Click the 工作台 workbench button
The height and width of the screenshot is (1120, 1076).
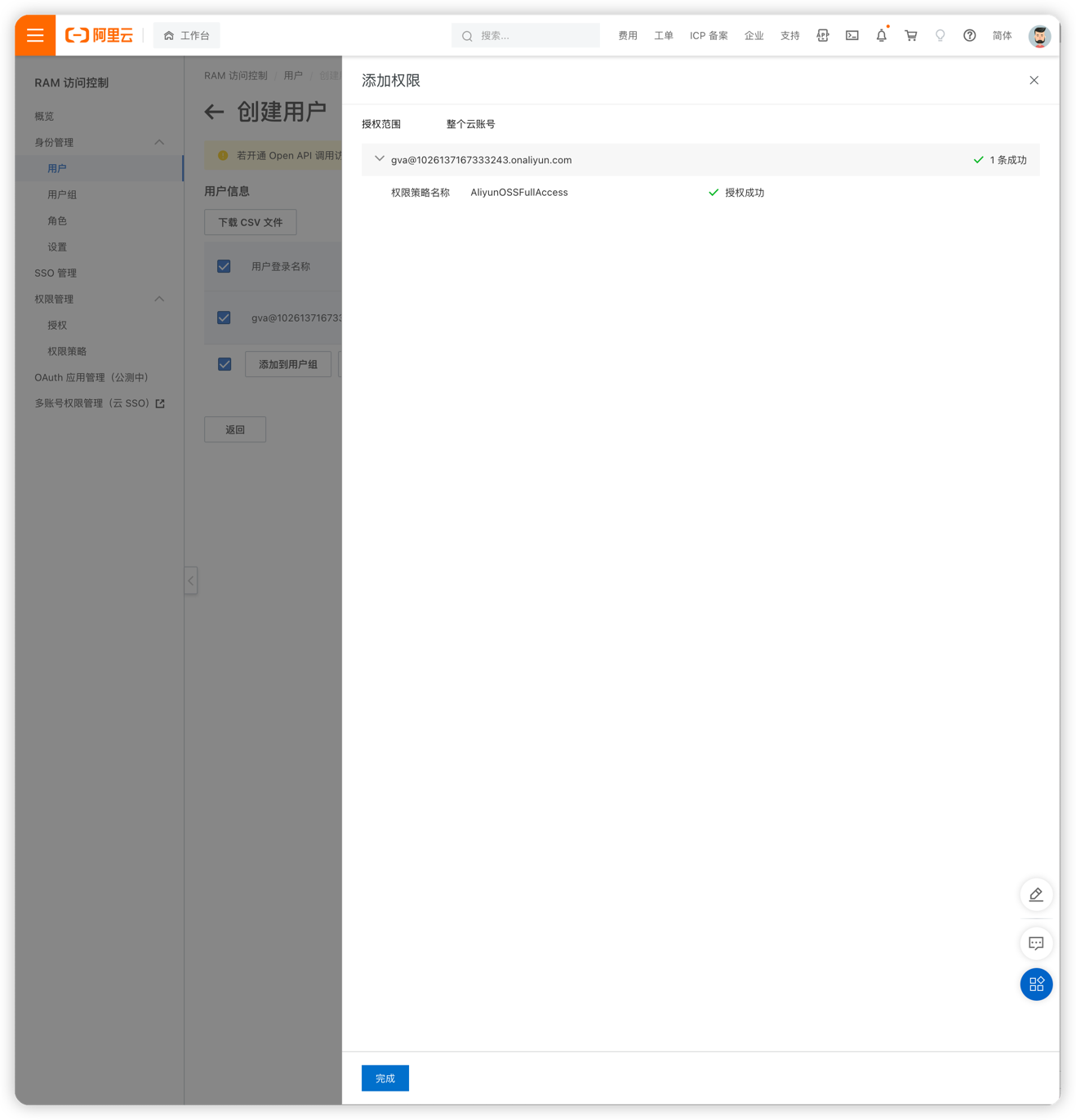tap(187, 36)
